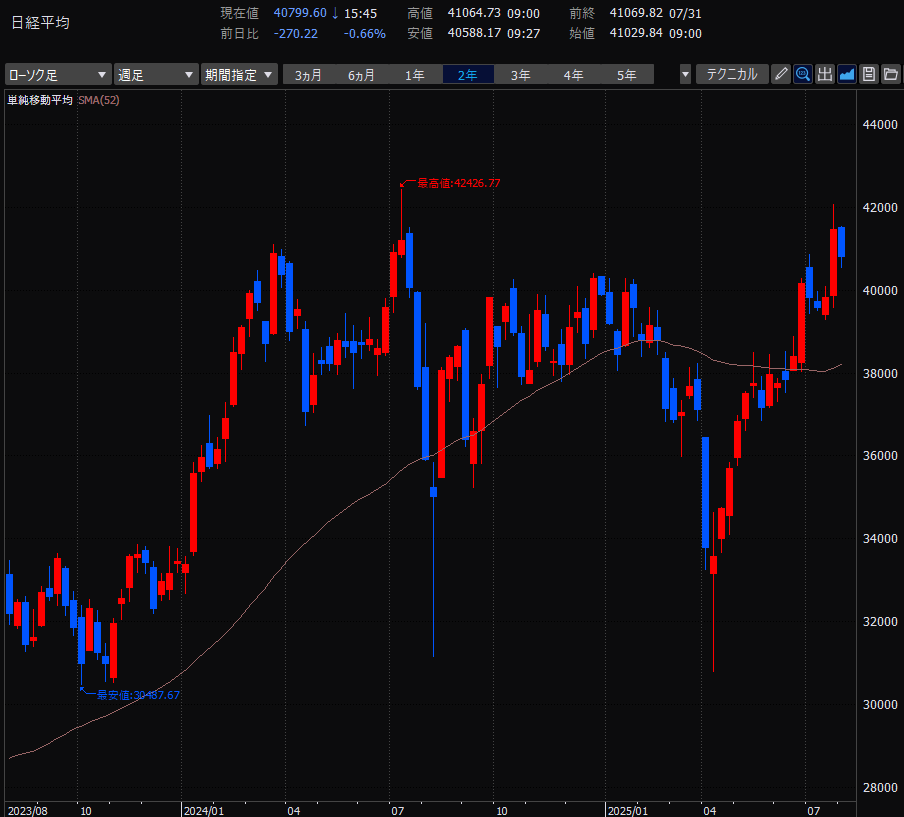Click the 40000 price axis label
This screenshot has height=817, width=904.
point(880,291)
